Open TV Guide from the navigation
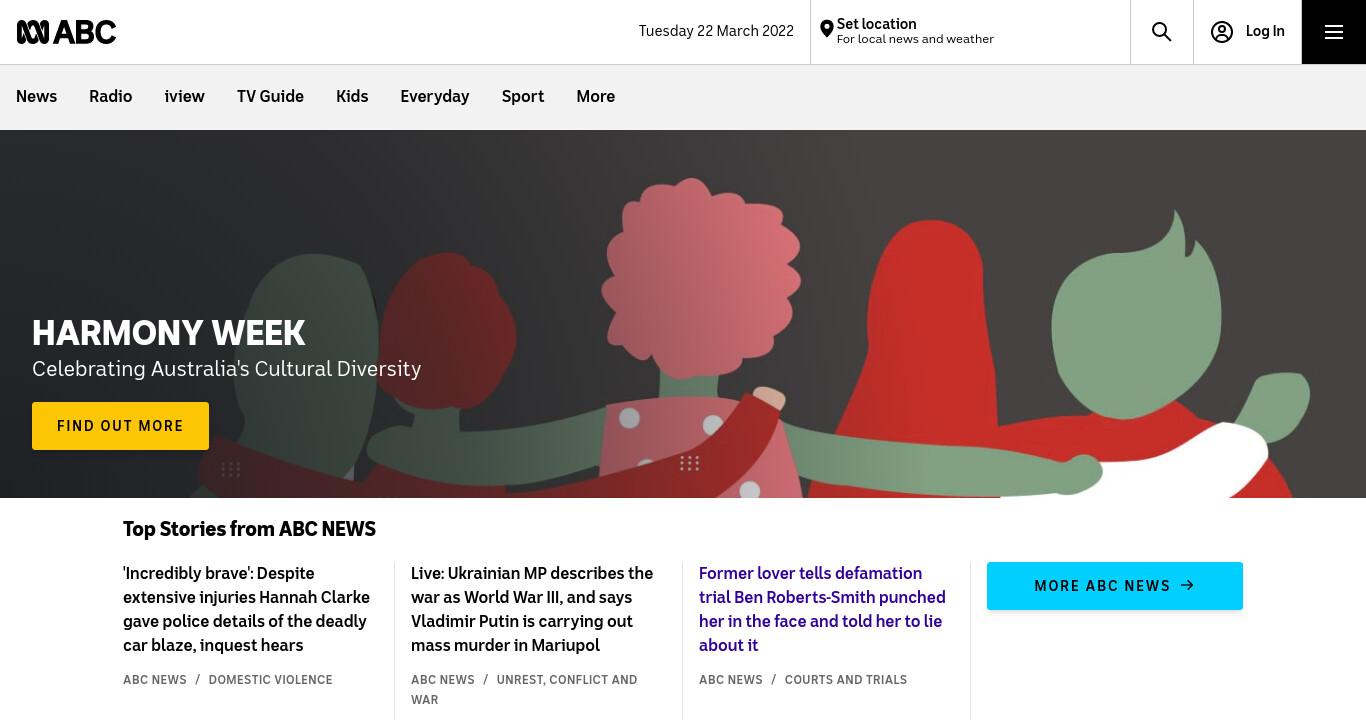Screen dimensions: 1366x720 [x=270, y=97]
